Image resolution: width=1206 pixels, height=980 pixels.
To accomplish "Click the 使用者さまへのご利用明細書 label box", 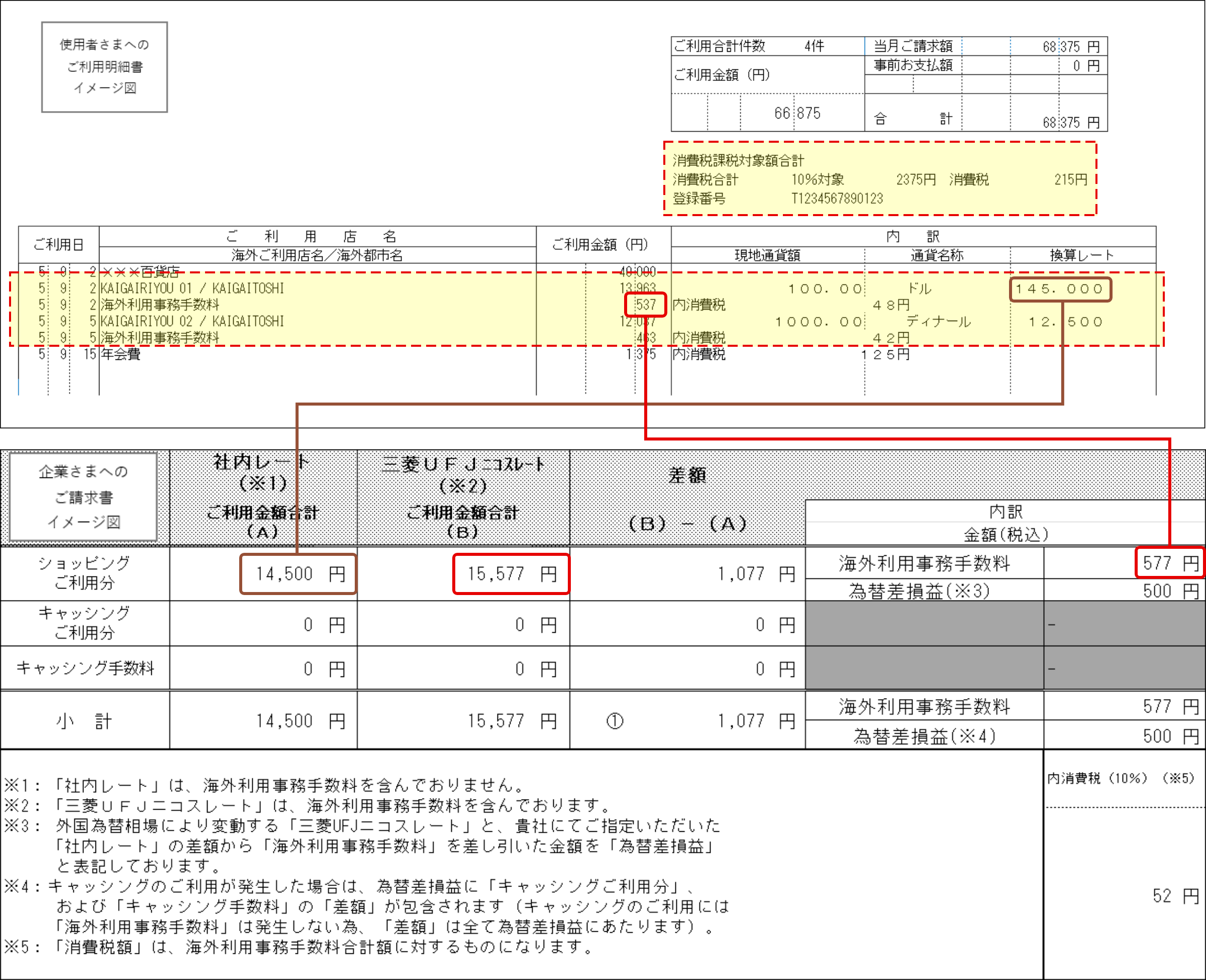I will coord(105,67).
